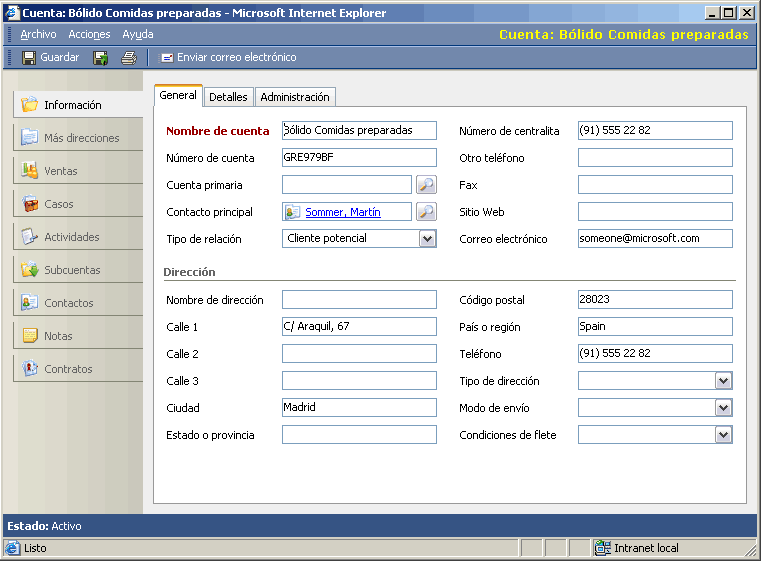Click the Número de cuenta field
761x561 pixels.
tap(359, 158)
